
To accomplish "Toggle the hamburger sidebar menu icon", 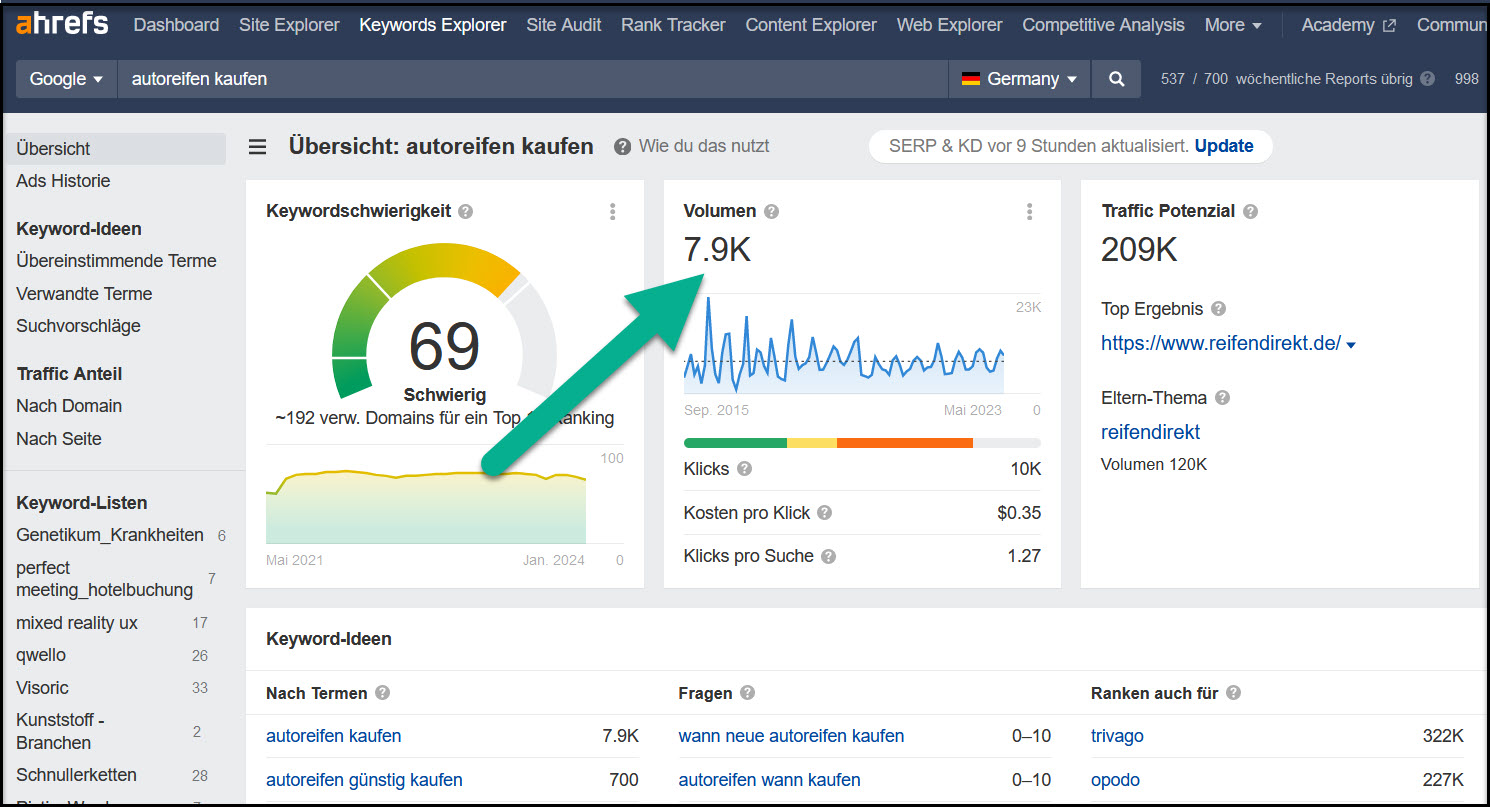I will (257, 147).
